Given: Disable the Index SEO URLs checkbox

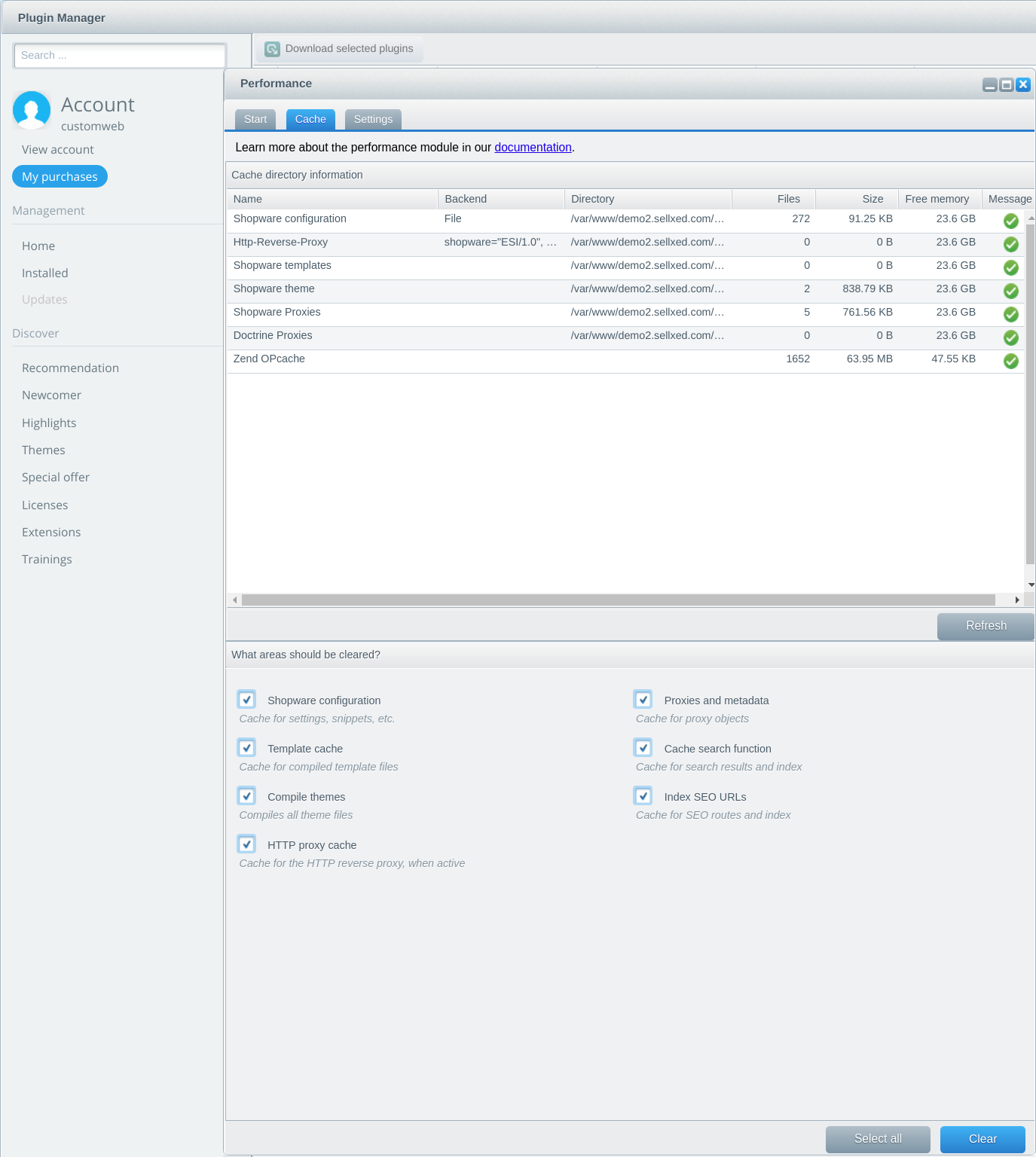Looking at the screenshot, I should pos(643,796).
